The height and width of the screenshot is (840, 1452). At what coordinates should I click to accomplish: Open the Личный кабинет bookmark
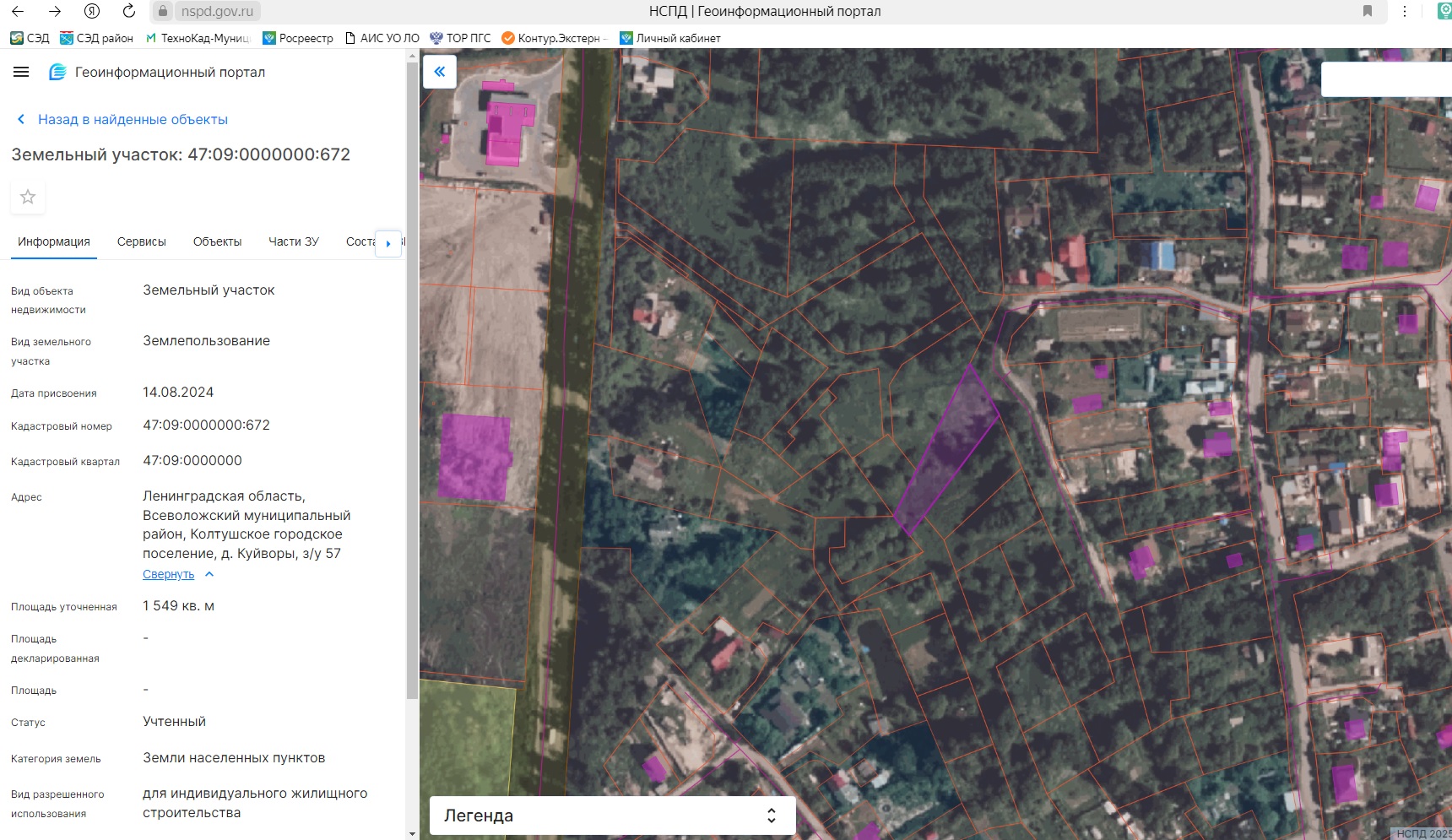coord(670,38)
